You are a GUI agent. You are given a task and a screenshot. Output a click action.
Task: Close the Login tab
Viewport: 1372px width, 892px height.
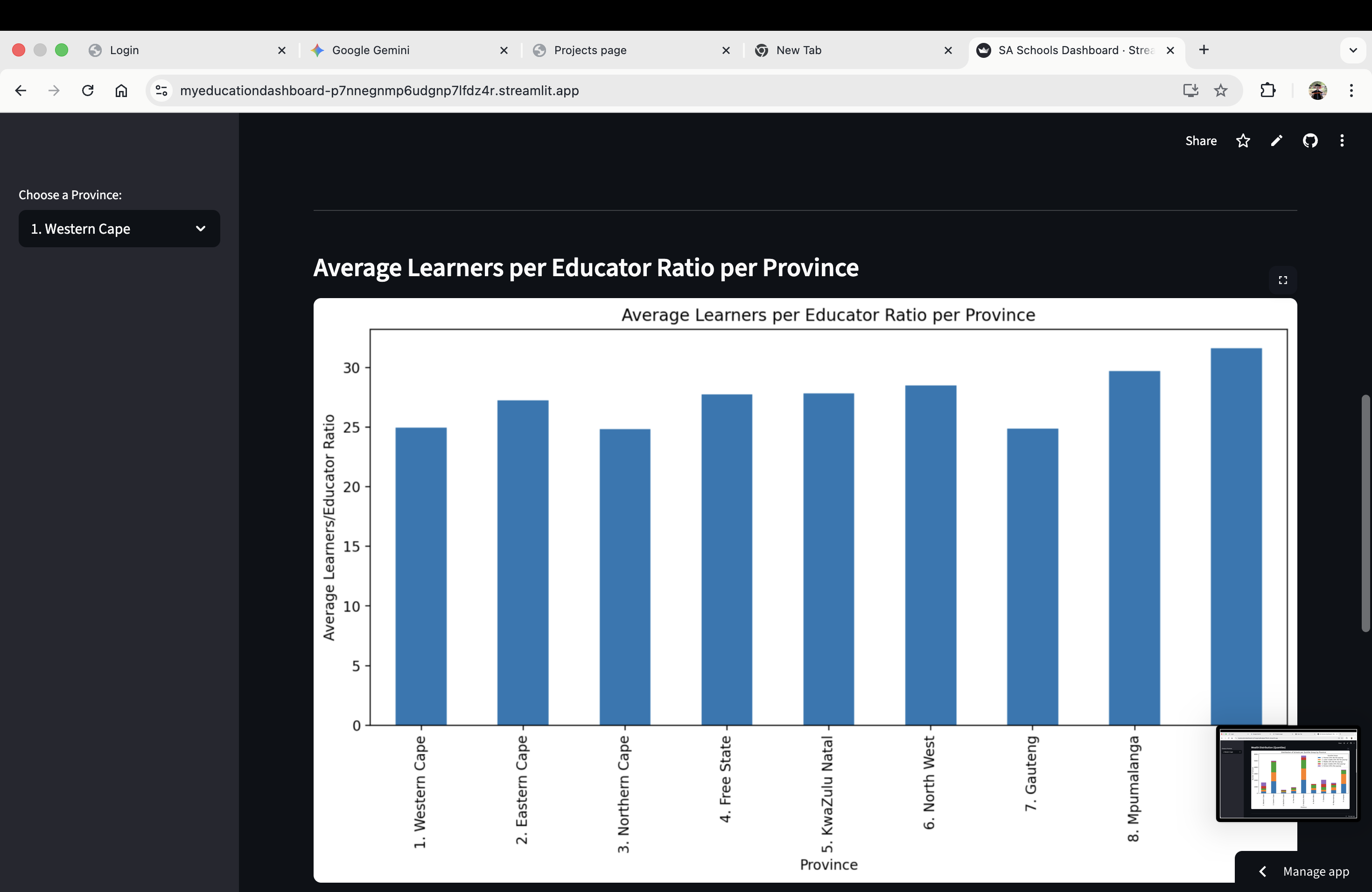coord(282,50)
